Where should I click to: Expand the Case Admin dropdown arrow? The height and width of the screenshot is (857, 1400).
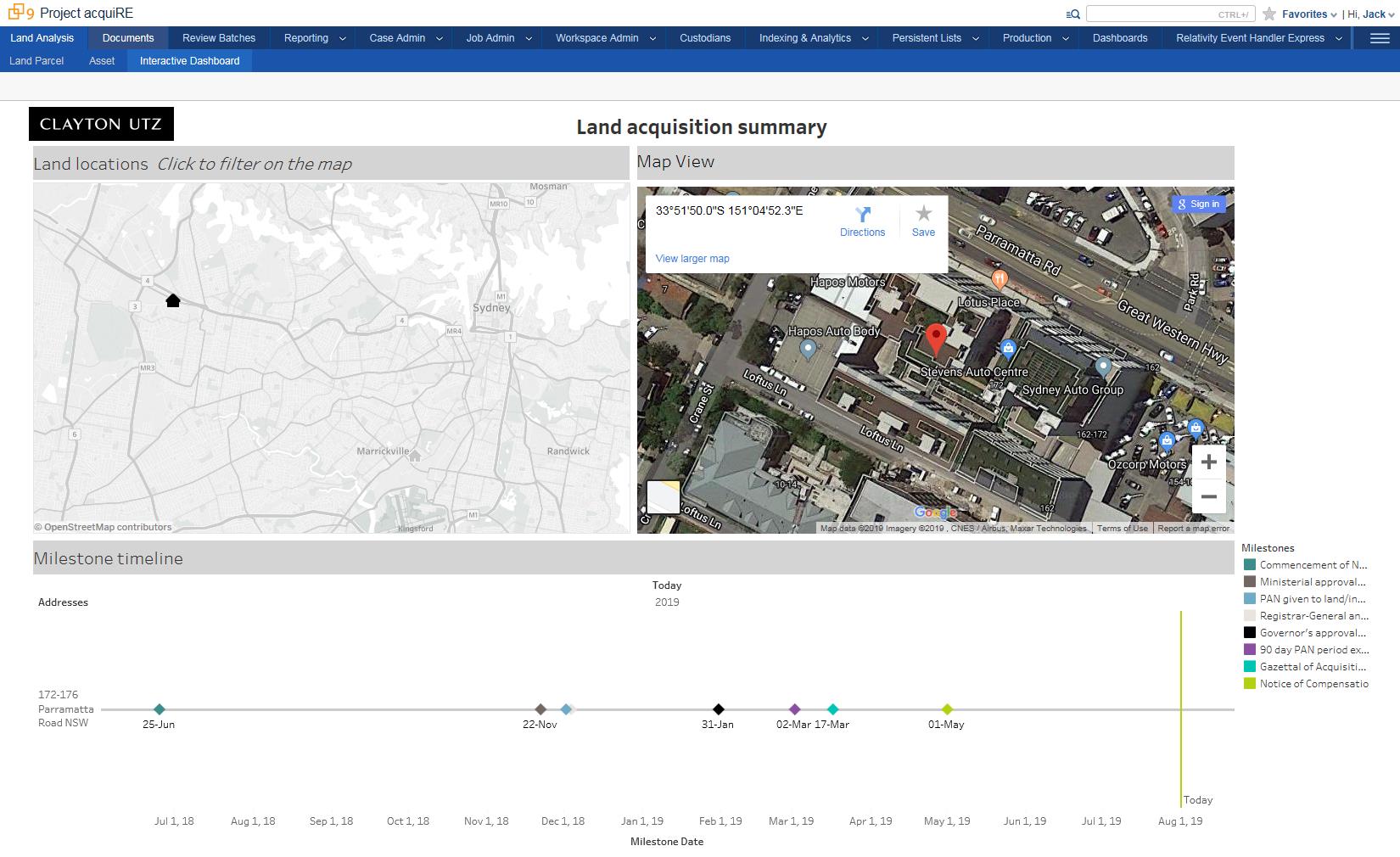coord(440,39)
